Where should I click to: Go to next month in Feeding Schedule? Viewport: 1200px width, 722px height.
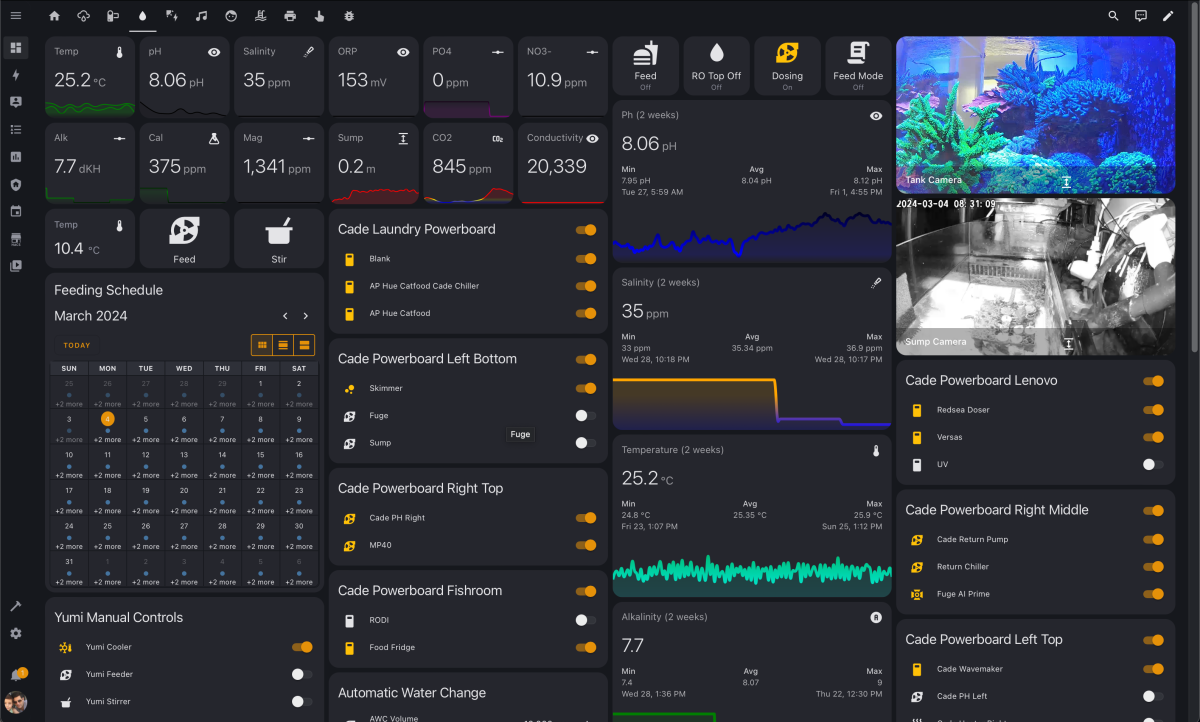(306, 316)
